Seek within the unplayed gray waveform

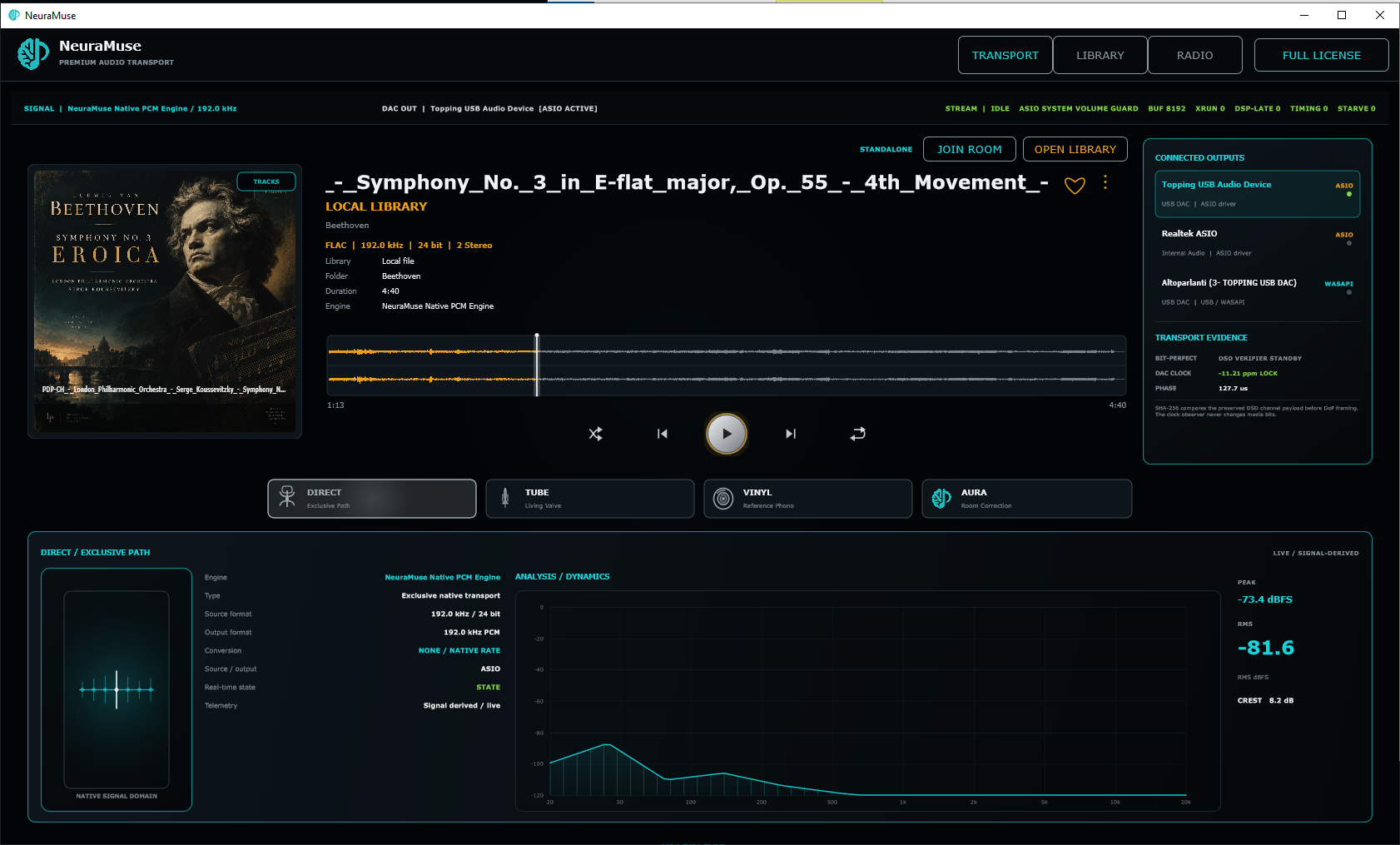(831, 365)
